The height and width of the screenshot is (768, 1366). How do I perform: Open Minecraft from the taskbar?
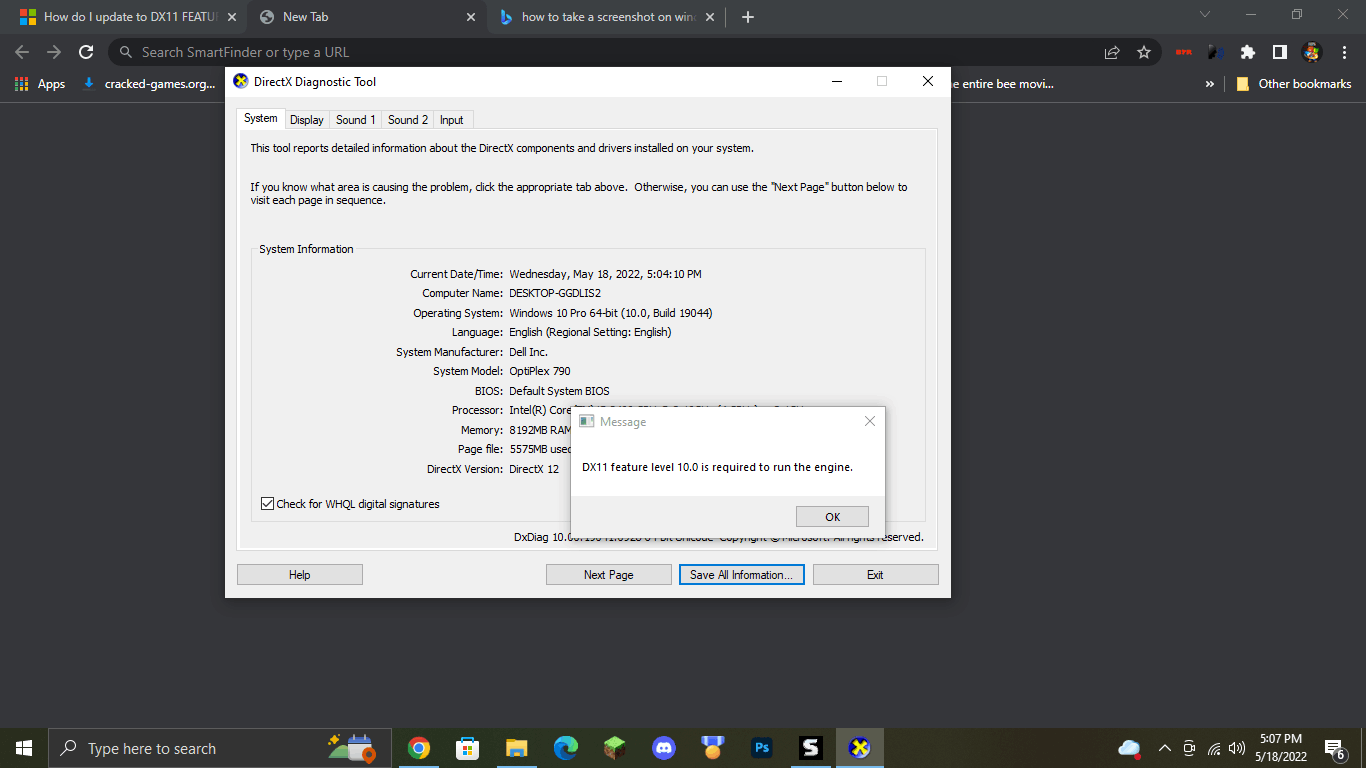614,748
